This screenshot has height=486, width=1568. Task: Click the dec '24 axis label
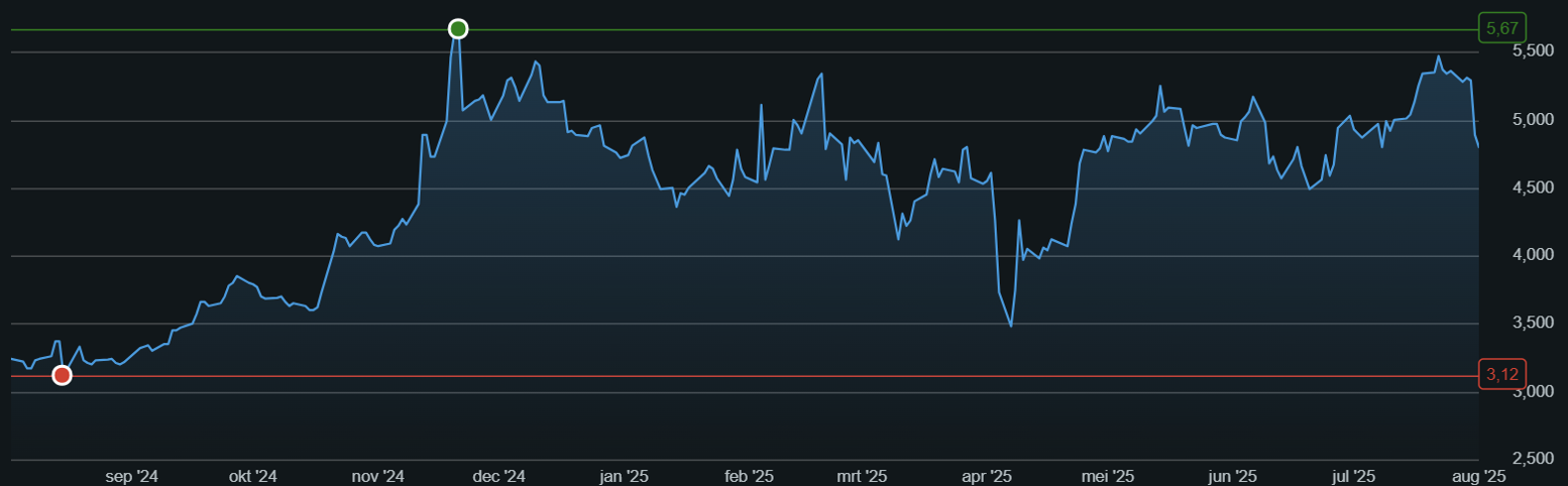coord(499,477)
